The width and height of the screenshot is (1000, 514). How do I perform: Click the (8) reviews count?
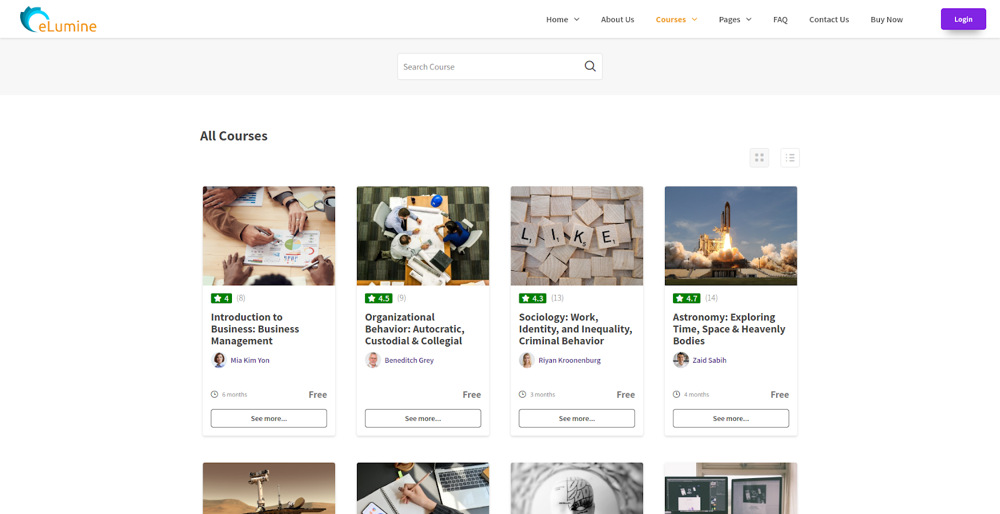coord(241,298)
